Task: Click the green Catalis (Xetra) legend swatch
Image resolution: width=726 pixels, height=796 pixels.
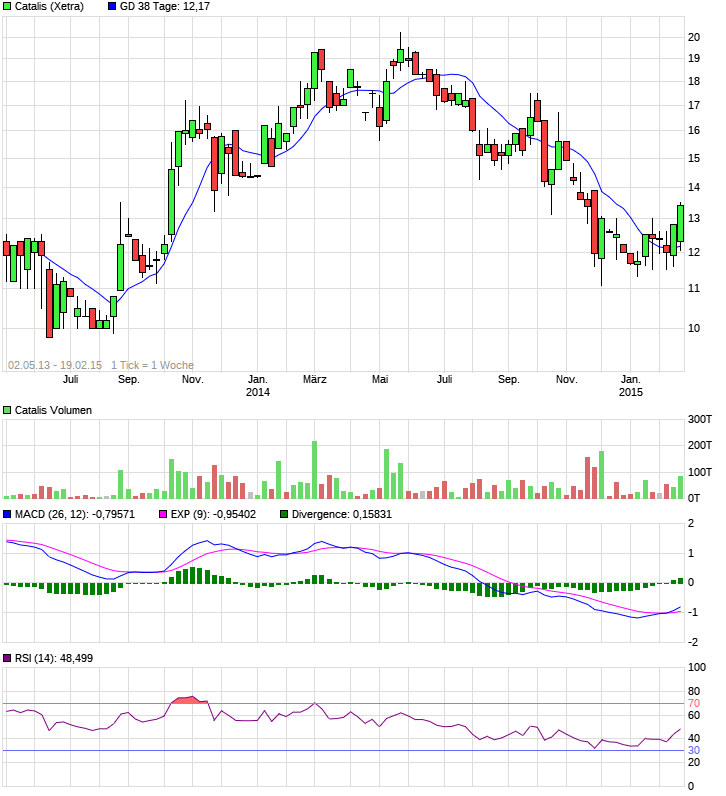Action: pos(7,7)
